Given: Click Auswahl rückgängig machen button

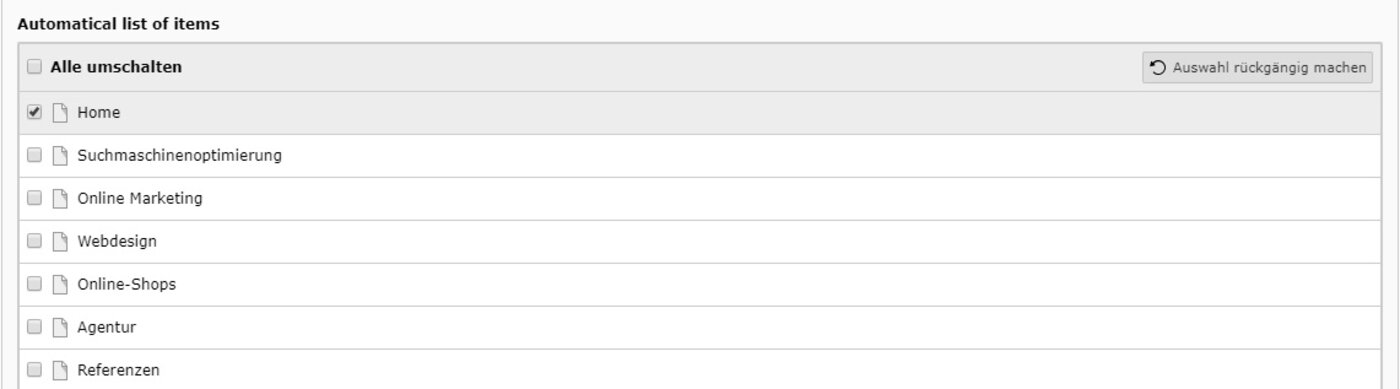Looking at the screenshot, I should click(1258, 68).
